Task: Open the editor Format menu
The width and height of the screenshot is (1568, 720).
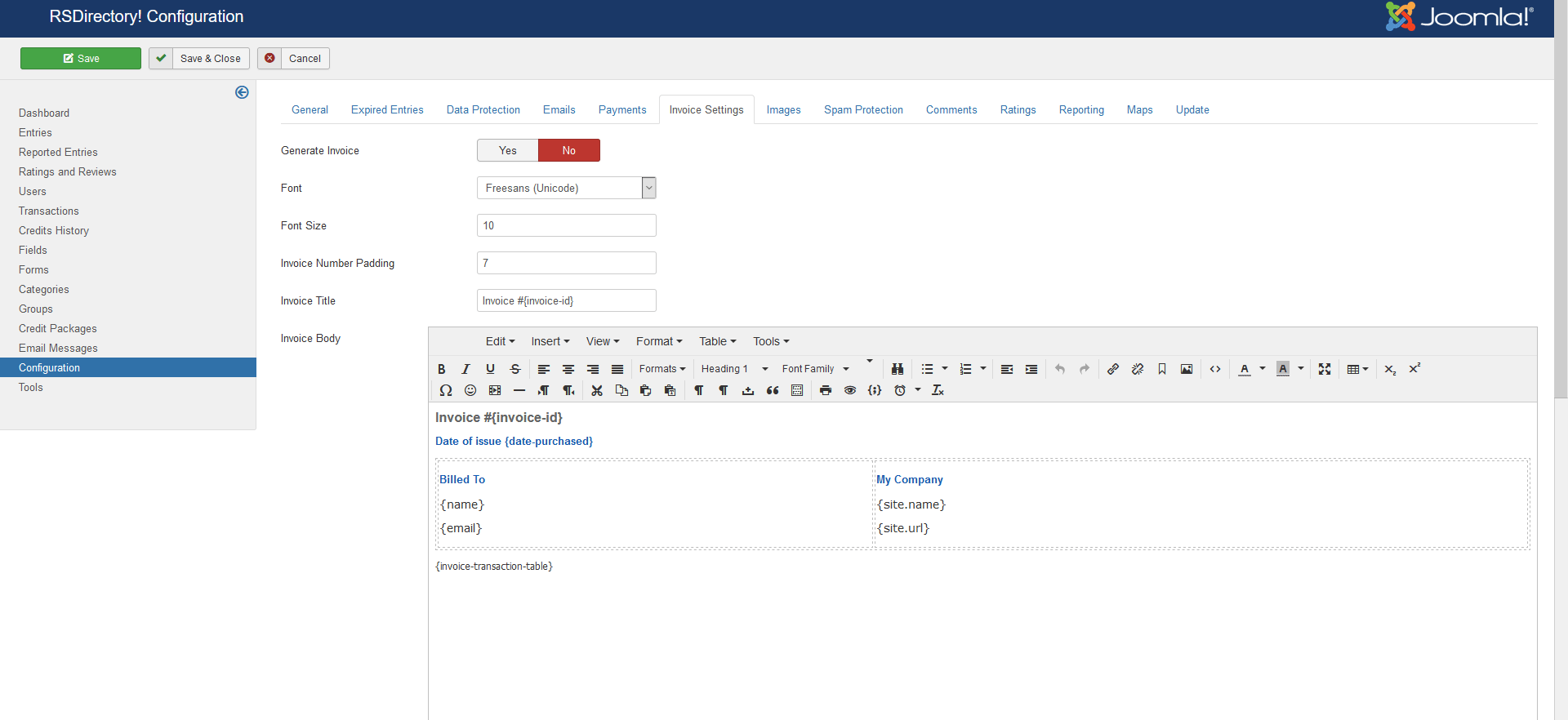Action: [659, 341]
